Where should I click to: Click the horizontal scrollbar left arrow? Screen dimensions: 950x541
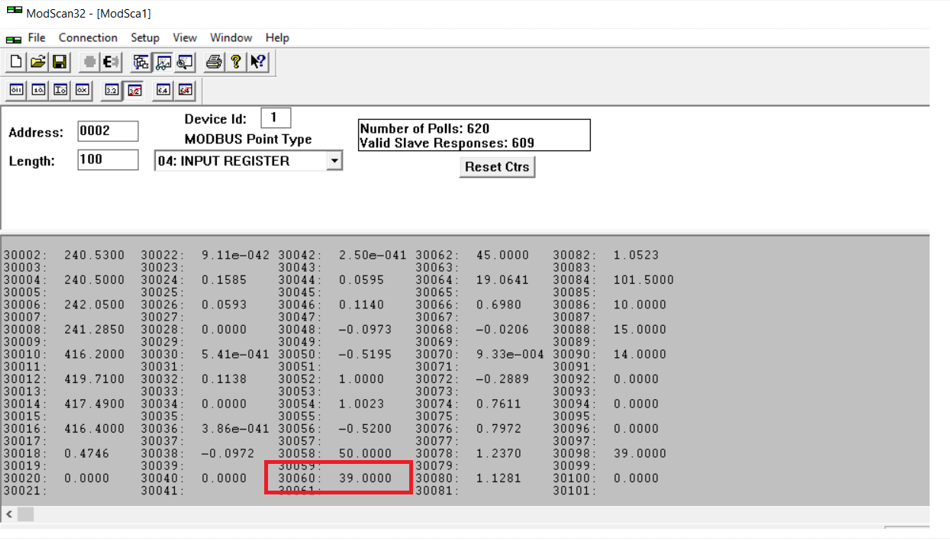(9, 514)
